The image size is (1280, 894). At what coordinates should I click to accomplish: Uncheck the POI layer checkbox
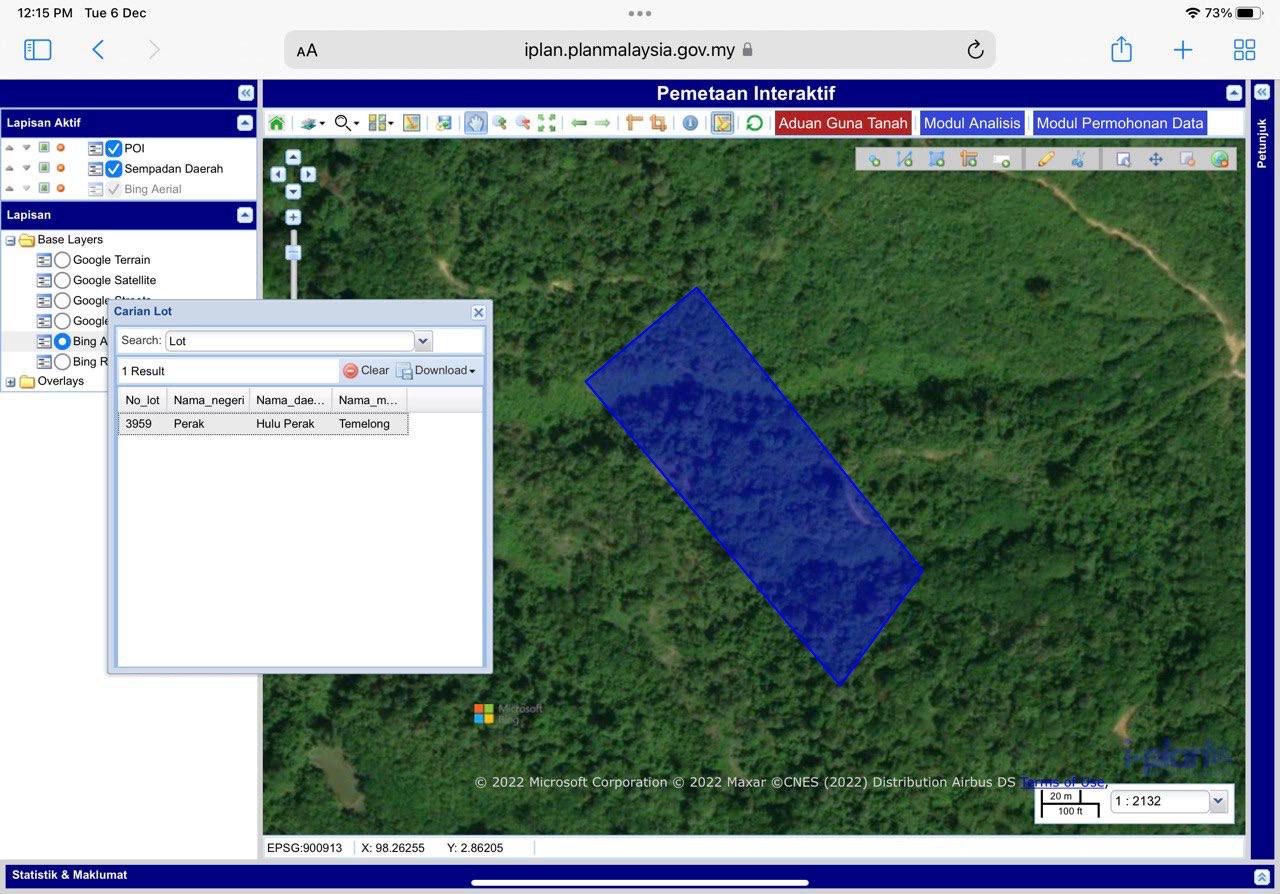point(114,148)
